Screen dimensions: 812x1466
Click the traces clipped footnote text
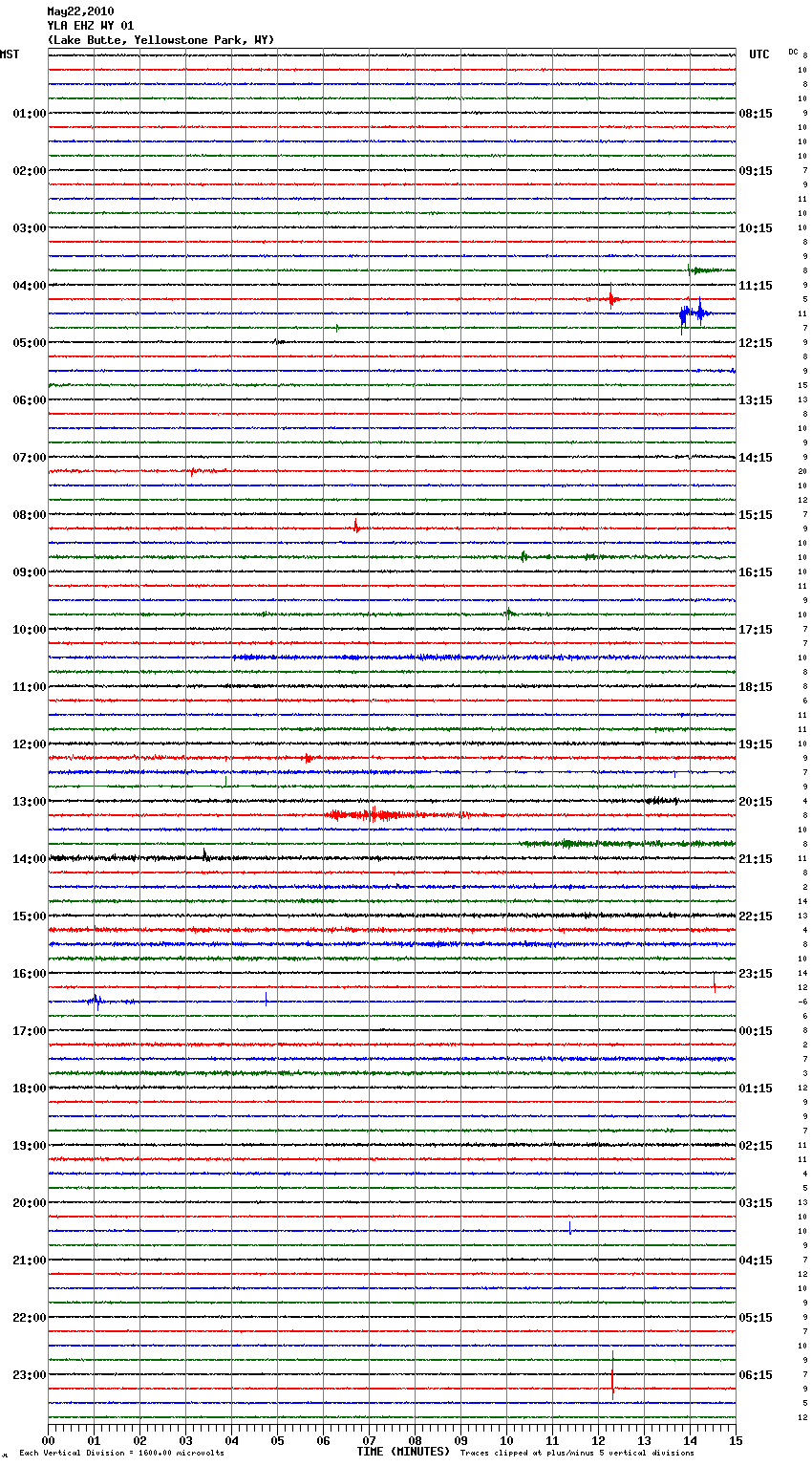click(577, 1454)
